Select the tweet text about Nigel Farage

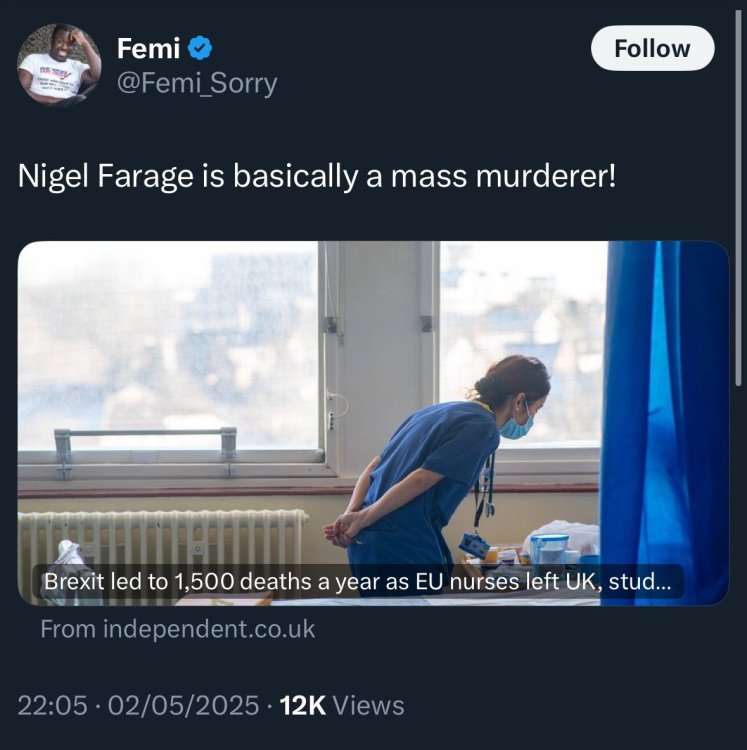pos(317,177)
